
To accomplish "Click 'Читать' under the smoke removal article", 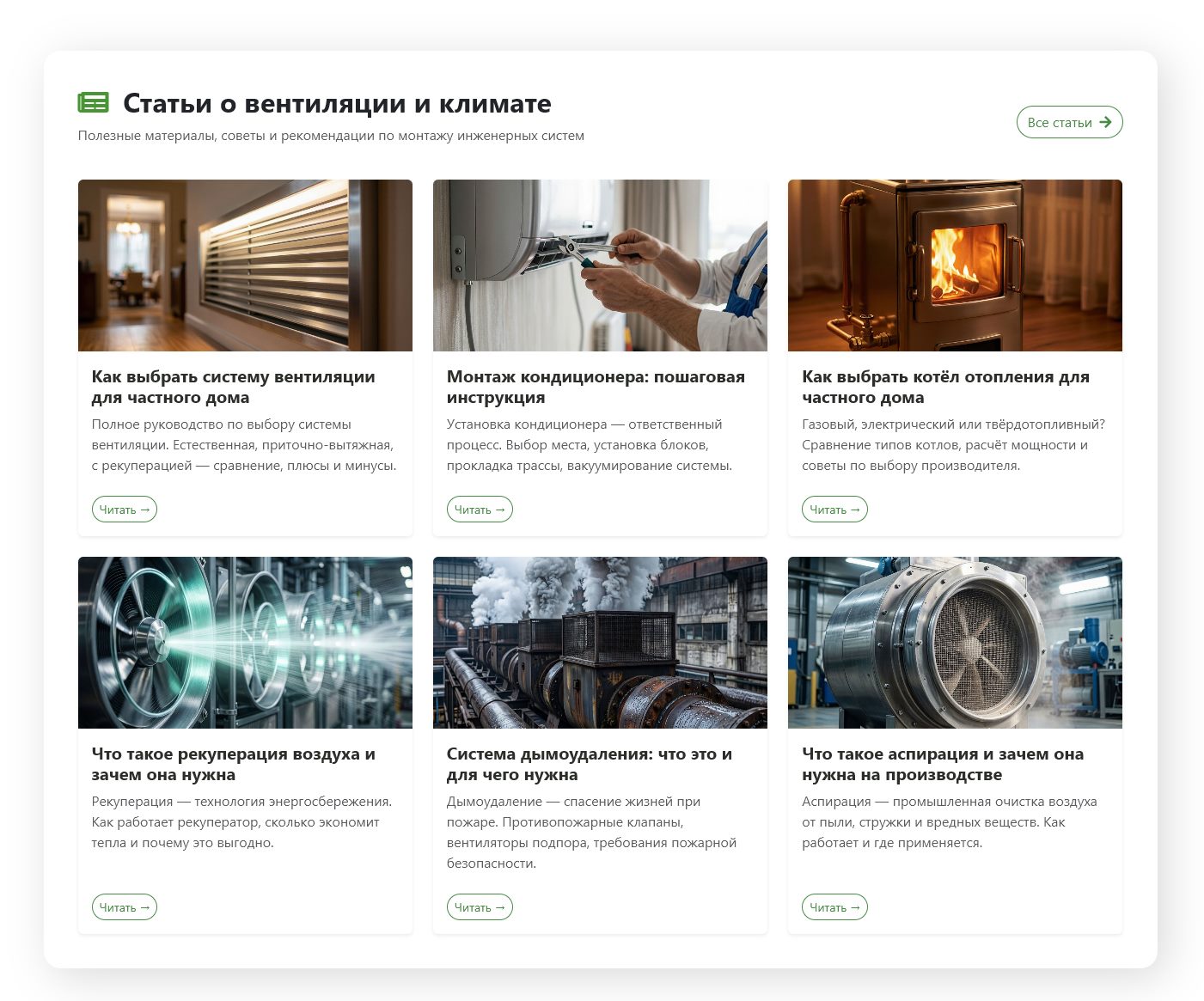I will click(480, 907).
